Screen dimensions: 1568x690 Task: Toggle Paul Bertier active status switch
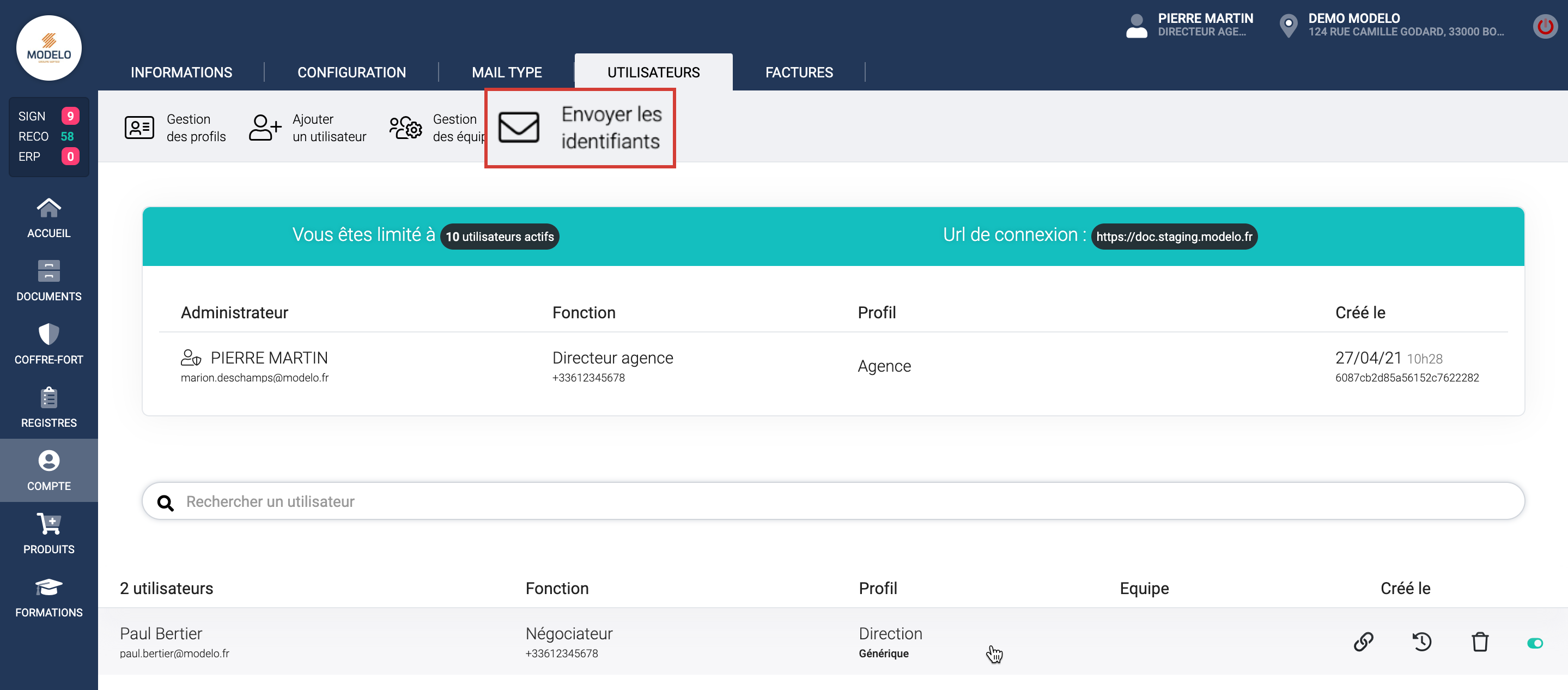click(1535, 643)
